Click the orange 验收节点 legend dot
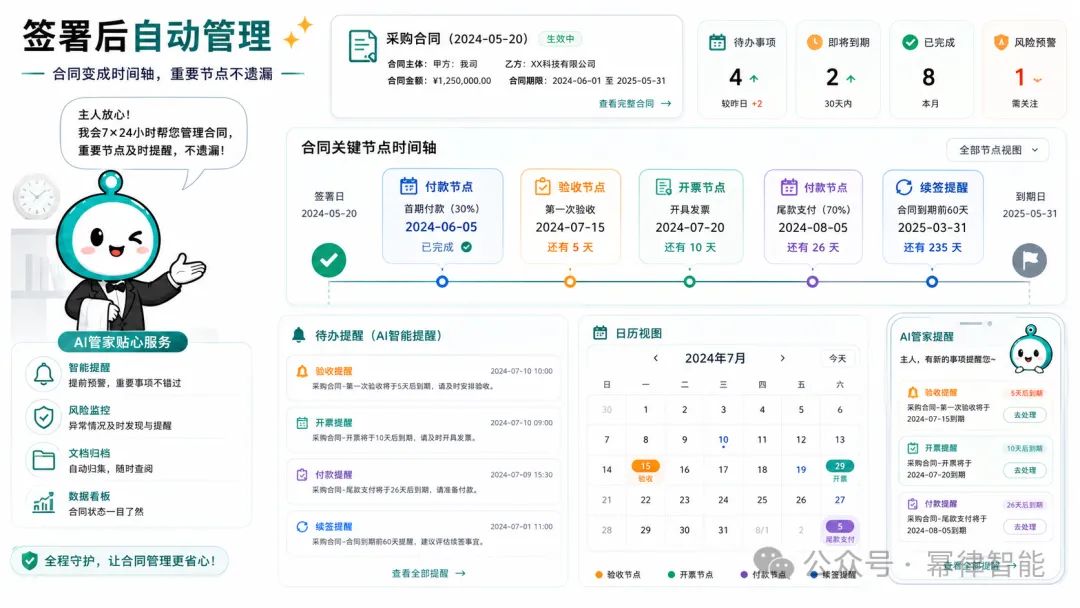Screen dimensions: 1080x608 599,574
